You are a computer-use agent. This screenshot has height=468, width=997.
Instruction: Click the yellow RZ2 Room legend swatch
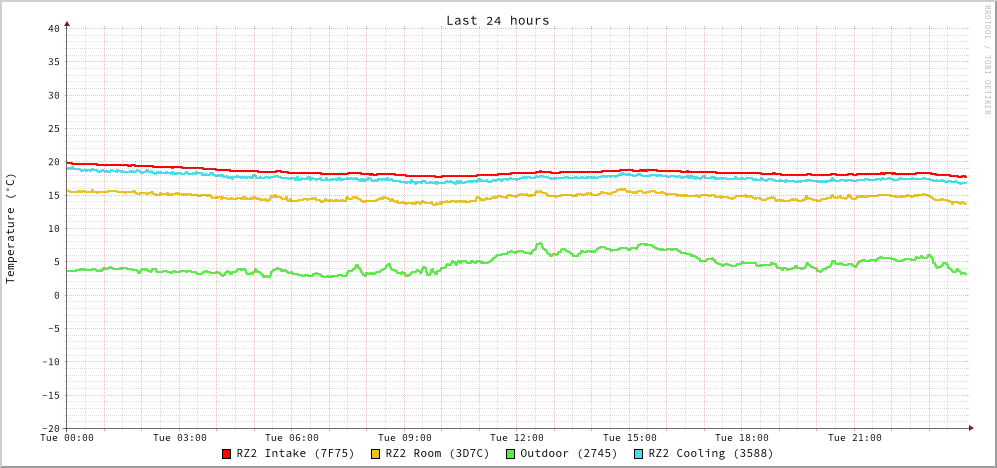(376, 454)
